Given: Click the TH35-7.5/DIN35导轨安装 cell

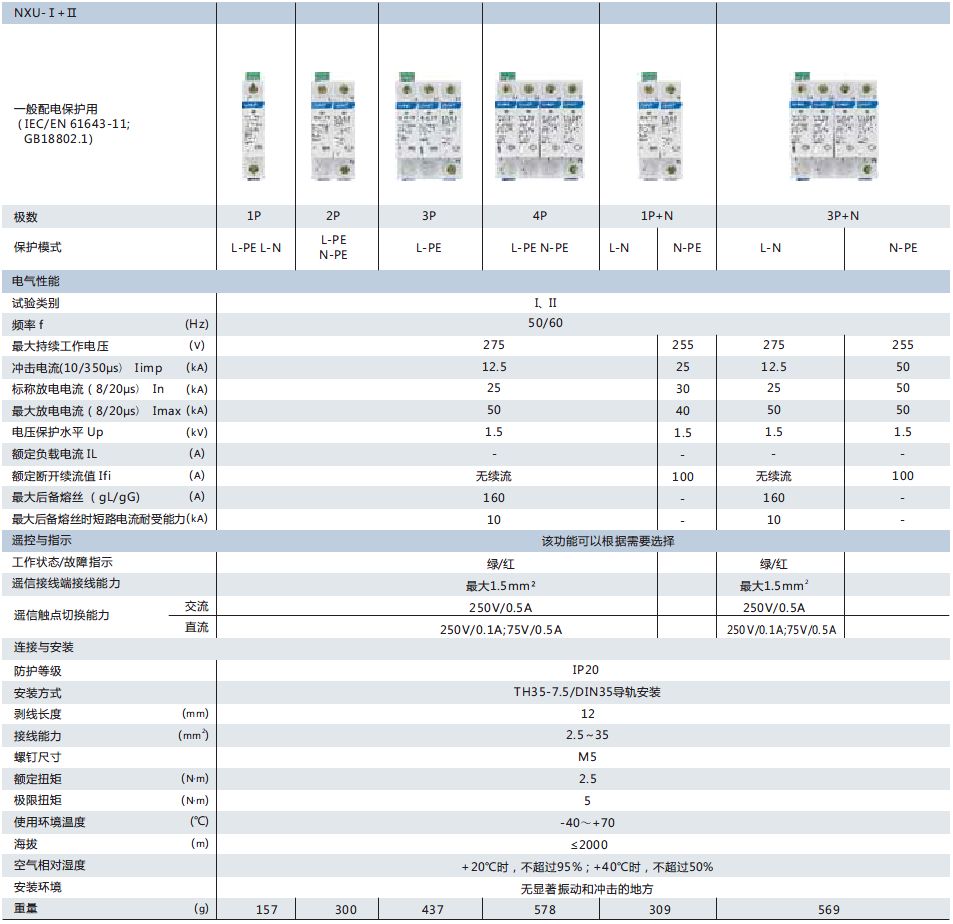Looking at the screenshot, I should point(587,692).
